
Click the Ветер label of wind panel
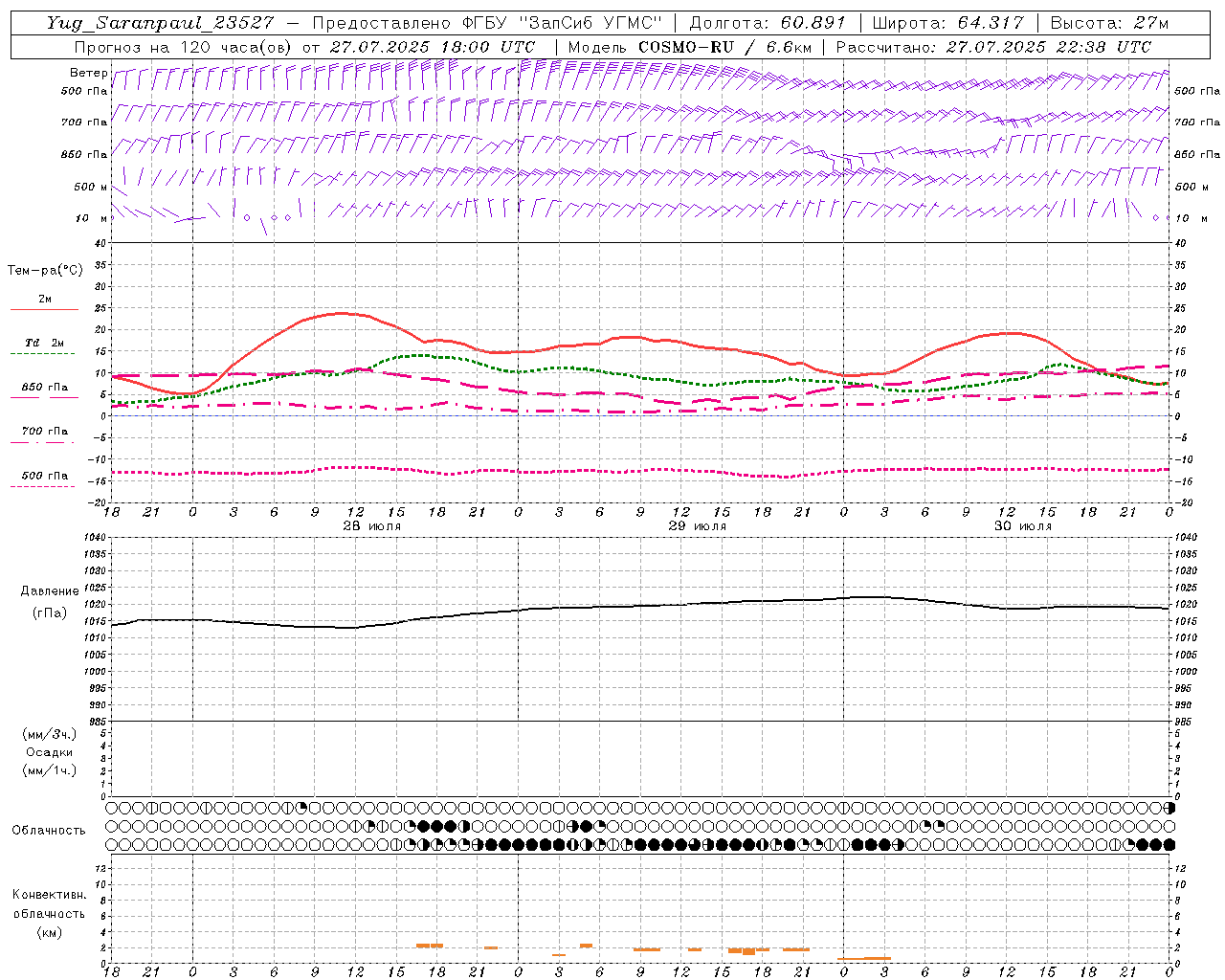point(88,73)
